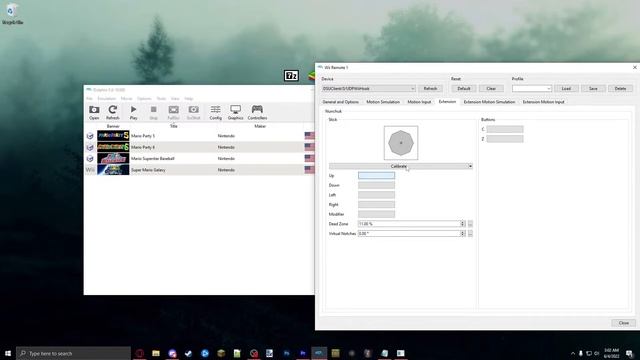Open the Movie menu in Dolphin
Image resolution: width=640 pixels, height=360 pixels.
point(127,99)
